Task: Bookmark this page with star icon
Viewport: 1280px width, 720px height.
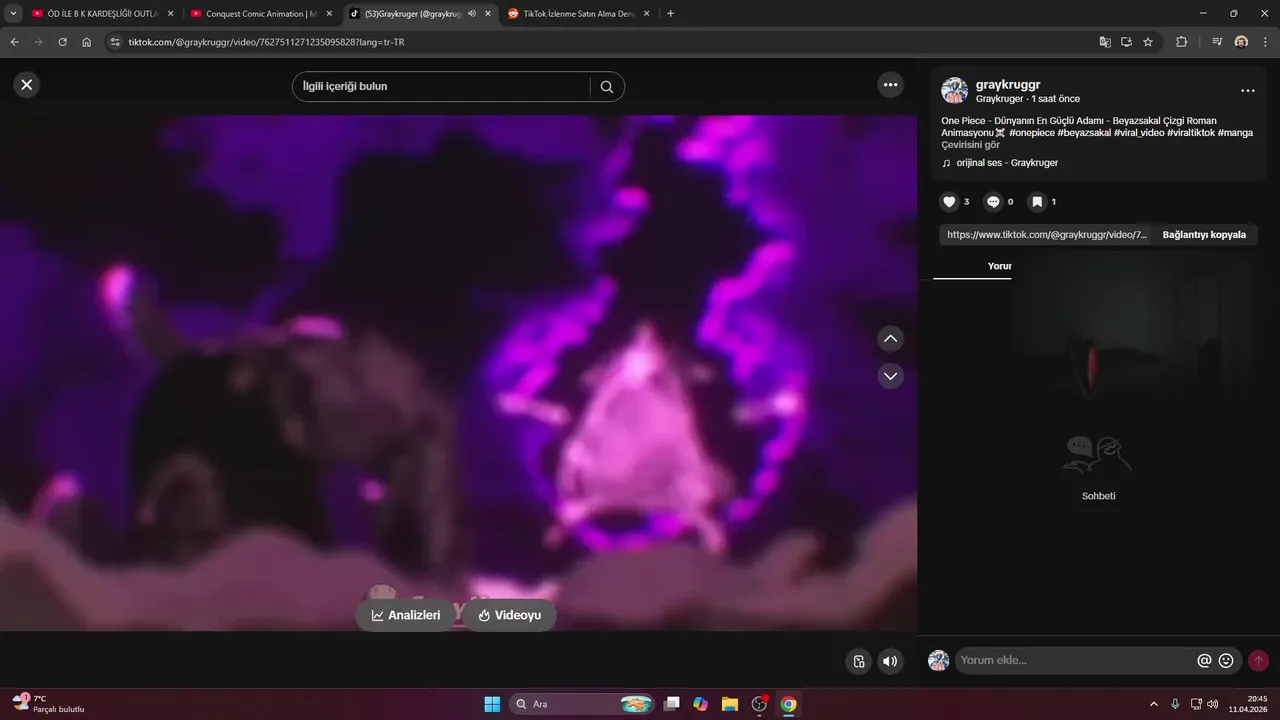Action: tap(1148, 42)
